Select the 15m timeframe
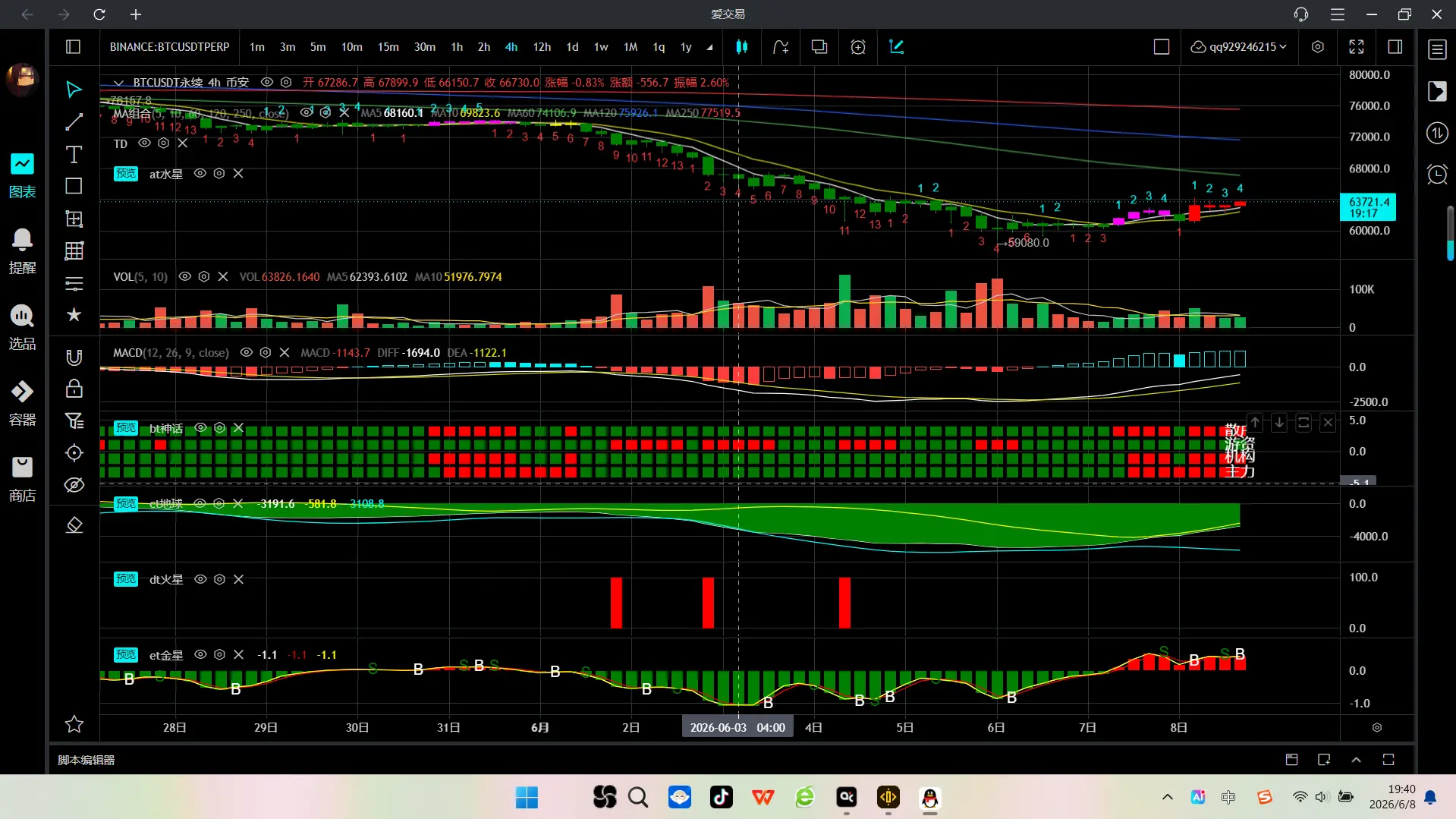The height and width of the screenshot is (819, 1456). pyautogui.click(x=388, y=47)
